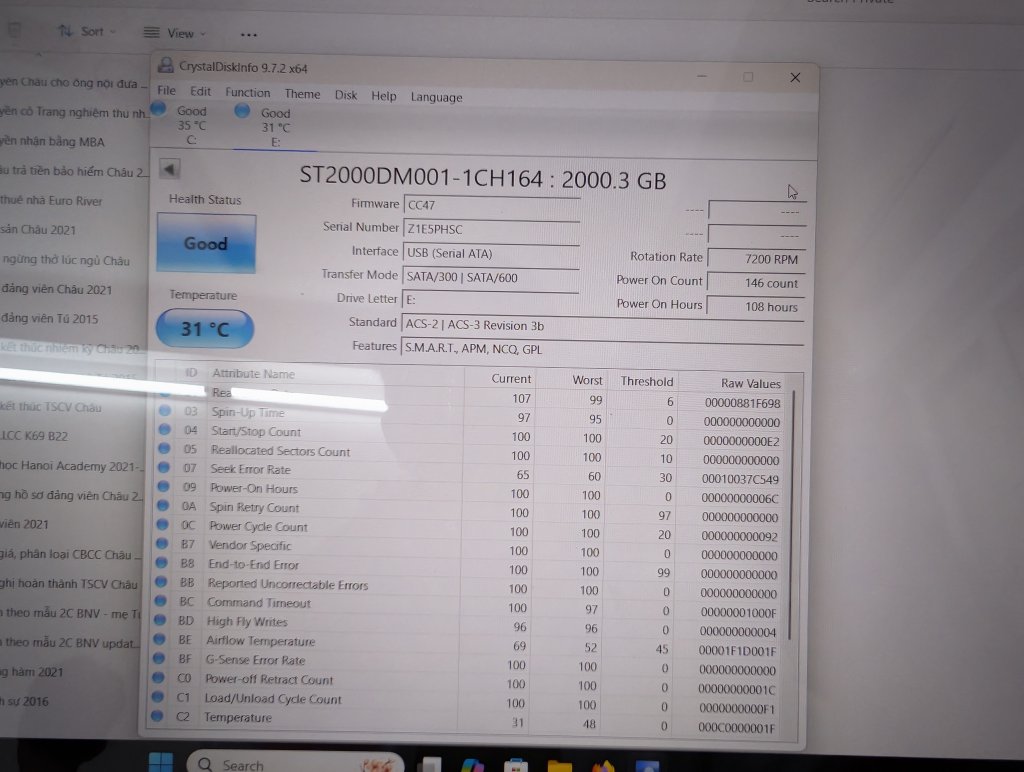The width and height of the screenshot is (1024, 772).
Task: Click the status dot for 05 Reallocated Sectors Count
Action: coord(164,448)
